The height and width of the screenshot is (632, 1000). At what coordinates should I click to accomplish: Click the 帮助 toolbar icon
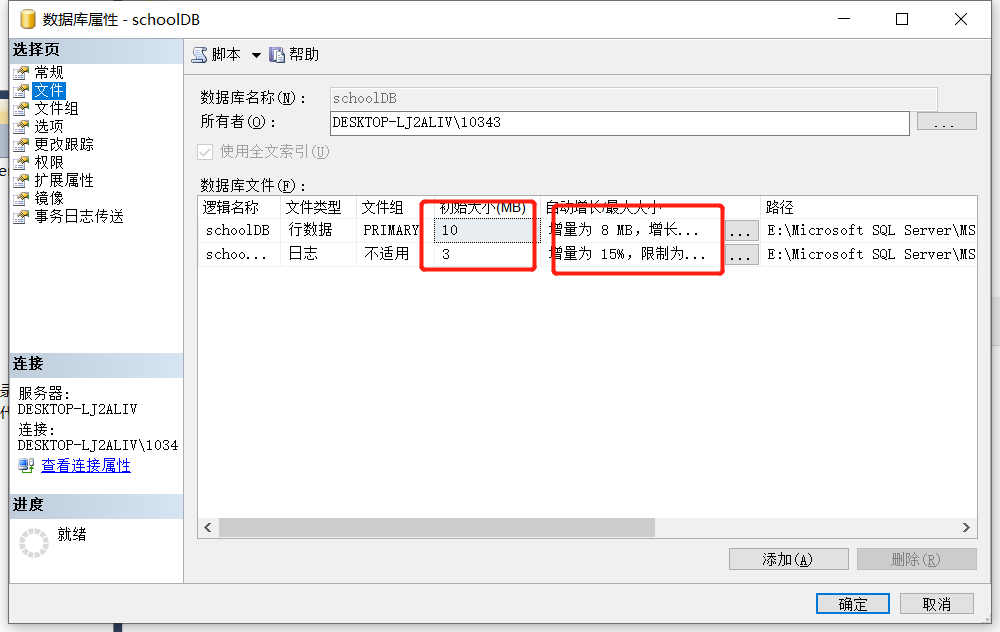point(277,55)
